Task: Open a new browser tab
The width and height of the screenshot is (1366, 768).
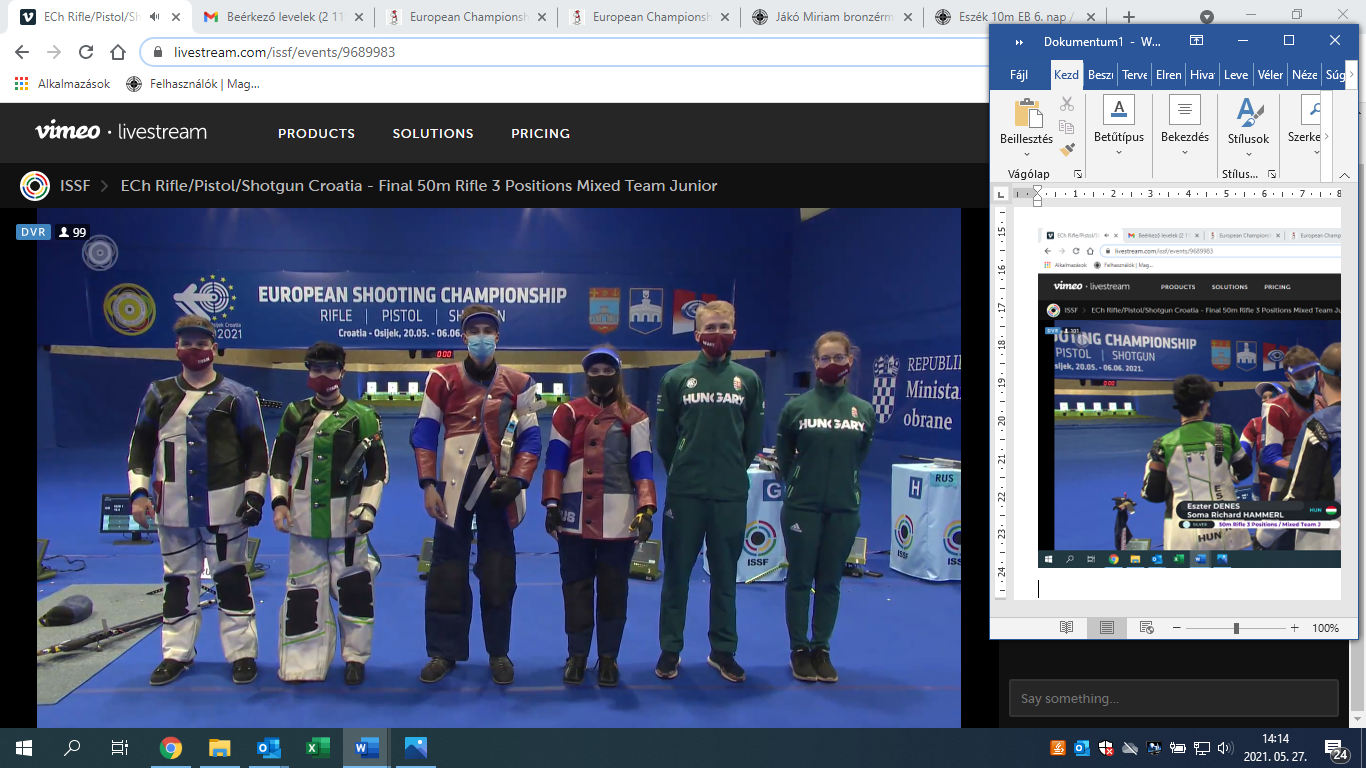Action: [x=1129, y=17]
